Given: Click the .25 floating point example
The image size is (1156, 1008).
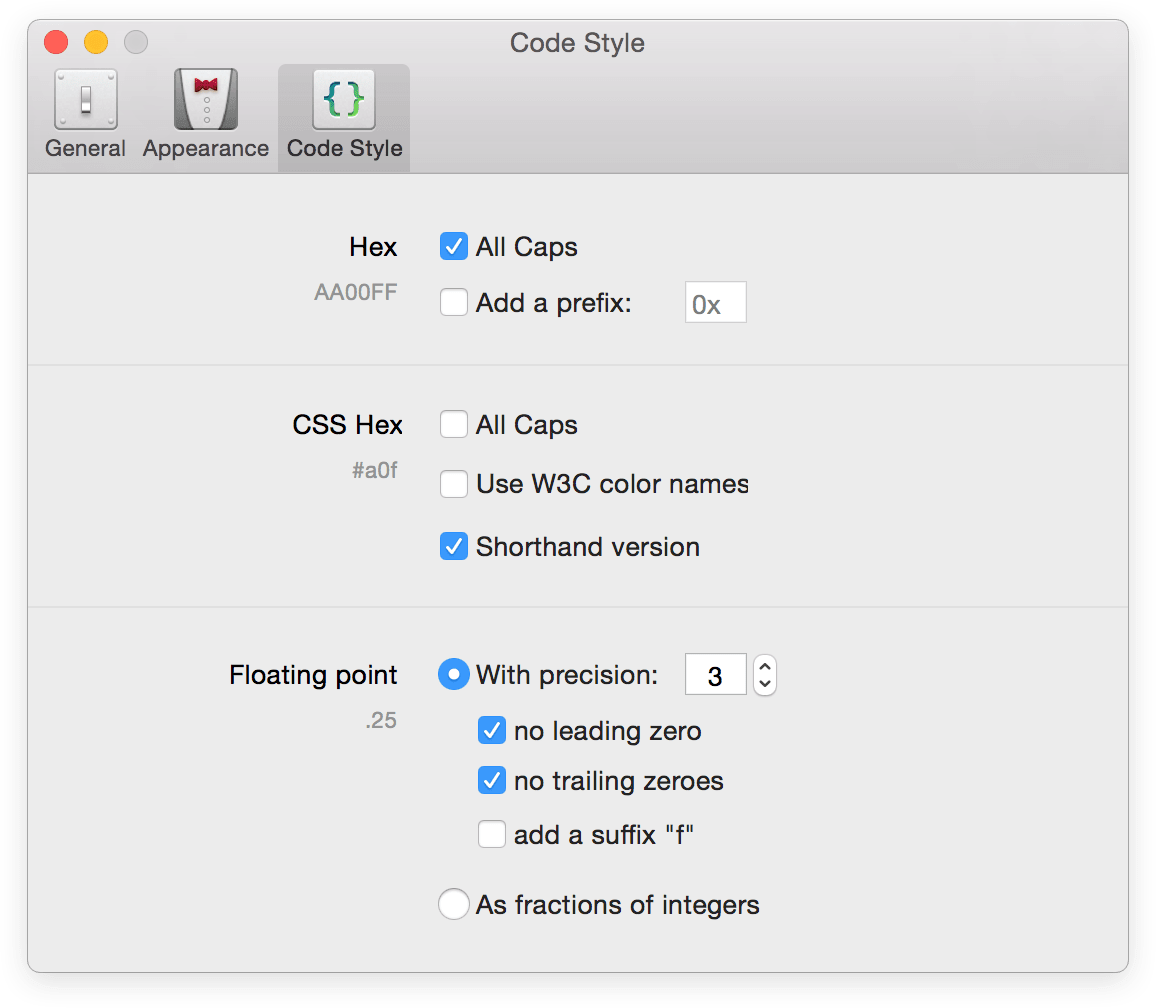Looking at the screenshot, I should pyautogui.click(x=381, y=720).
